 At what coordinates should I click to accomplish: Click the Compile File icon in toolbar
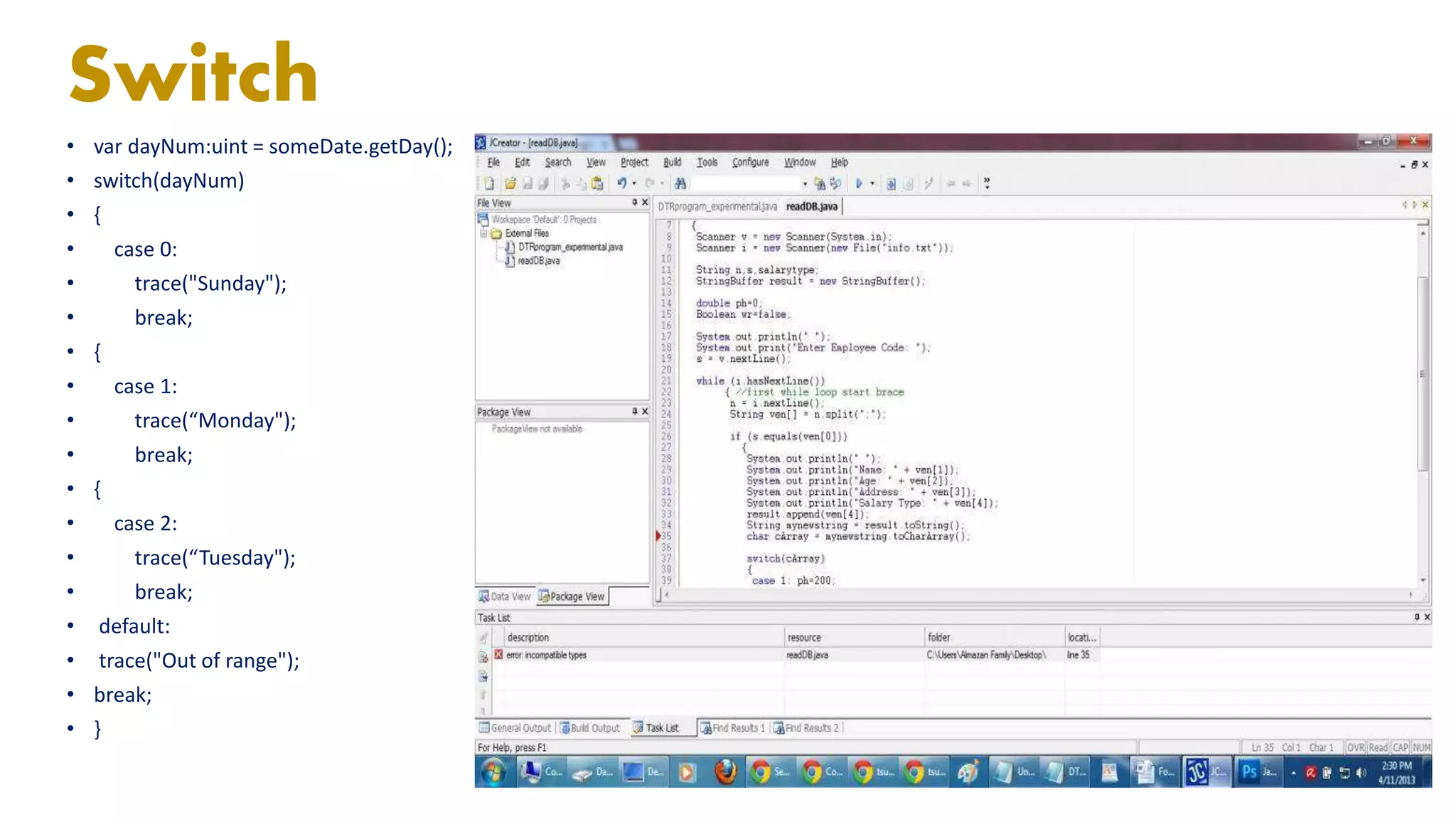pyautogui.click(x=891, y=183)
